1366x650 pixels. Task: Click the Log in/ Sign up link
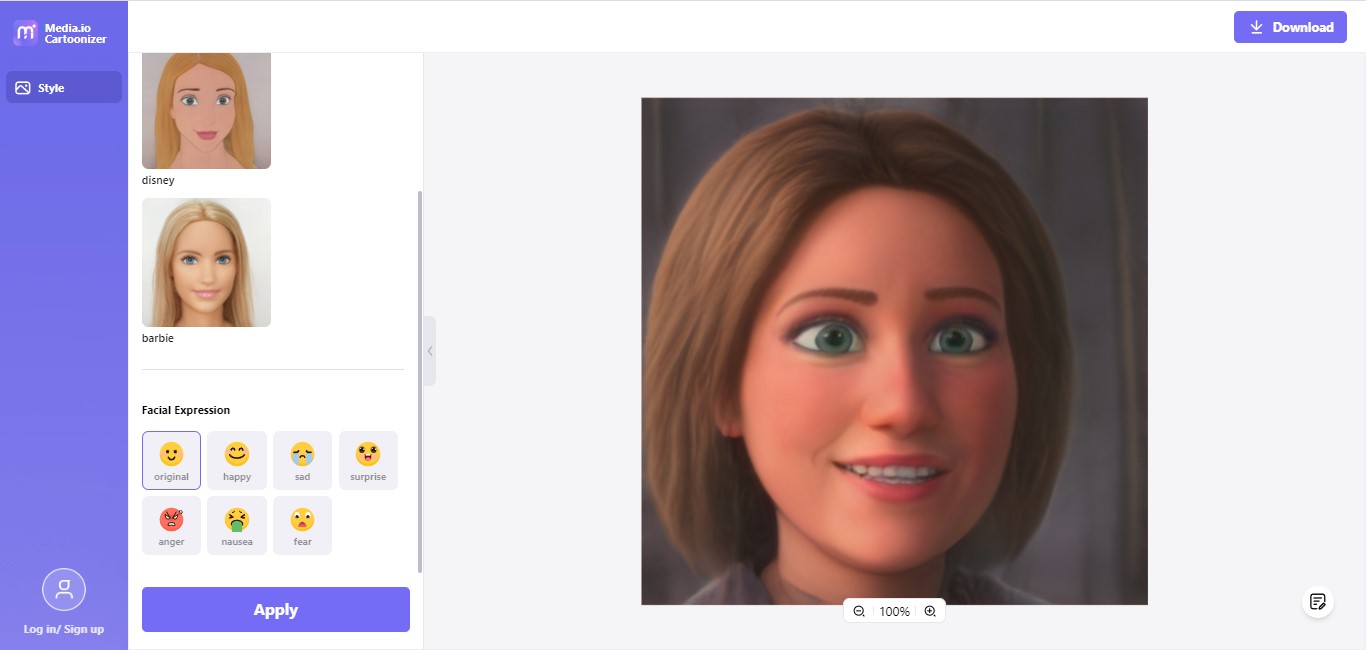point(64,629)
